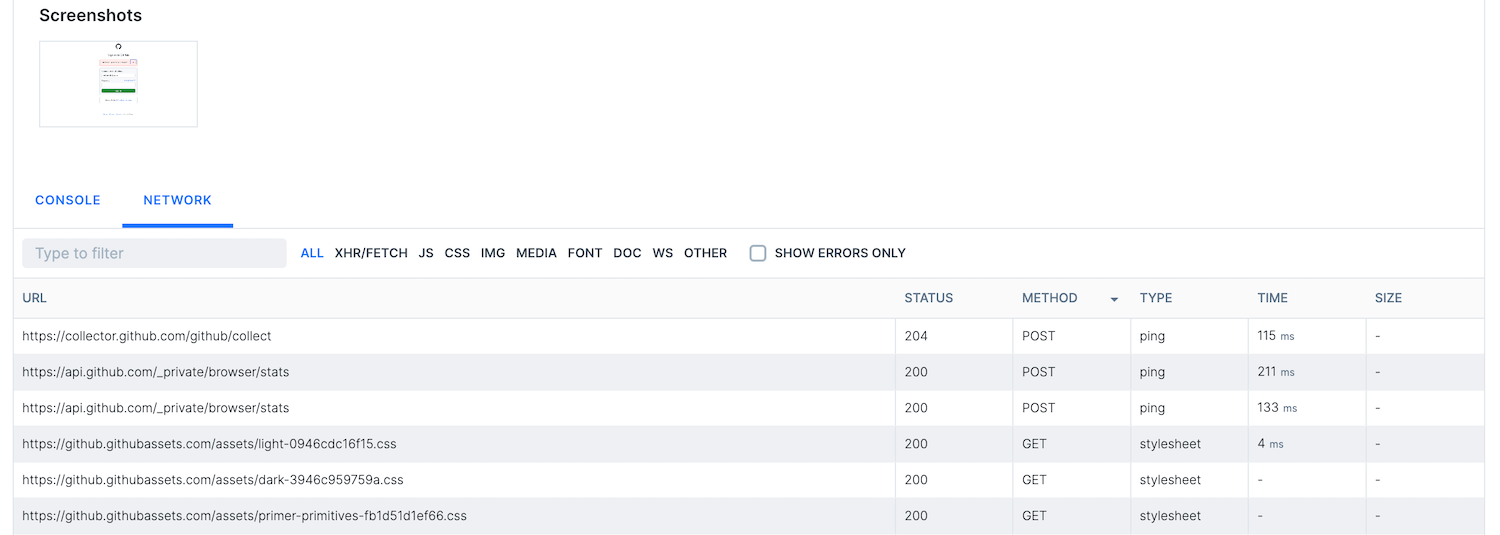Select the collector.github.com collect request row

tap(147, 336)
